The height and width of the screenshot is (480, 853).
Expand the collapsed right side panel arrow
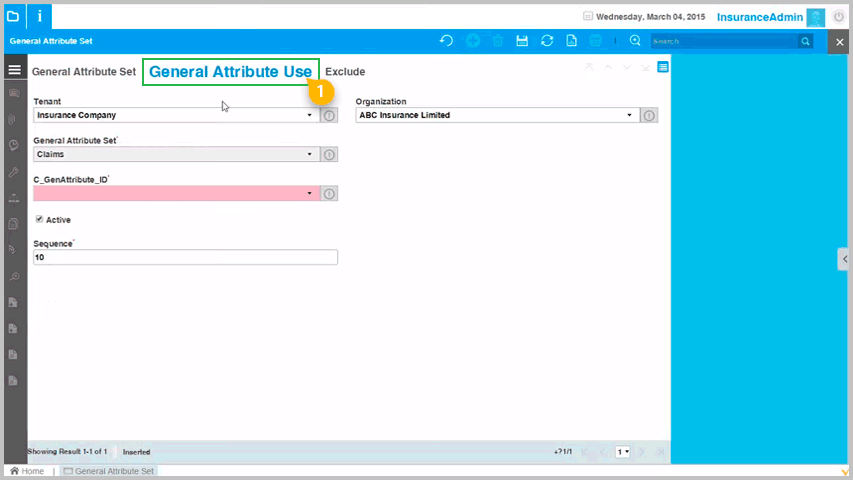tap(843, 259)
